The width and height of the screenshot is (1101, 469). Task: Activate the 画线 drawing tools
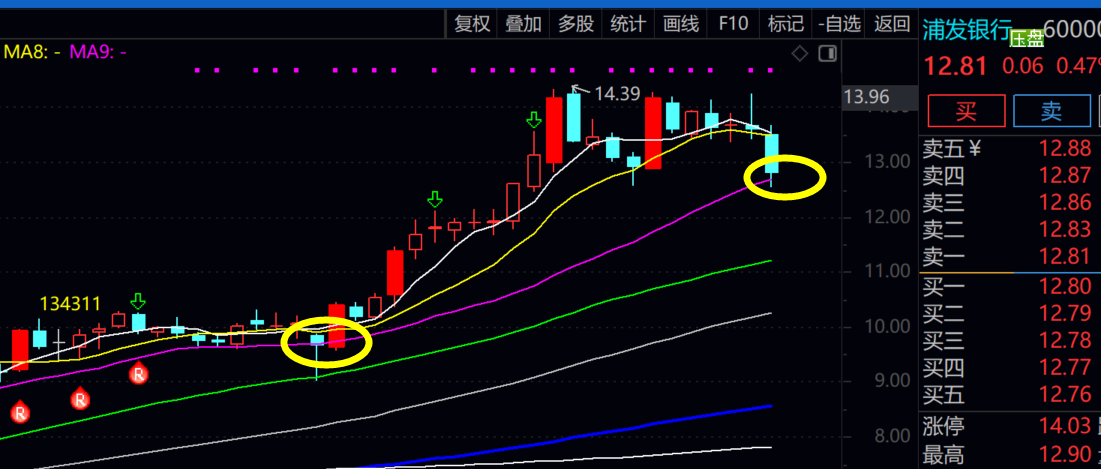pos(681,24)
